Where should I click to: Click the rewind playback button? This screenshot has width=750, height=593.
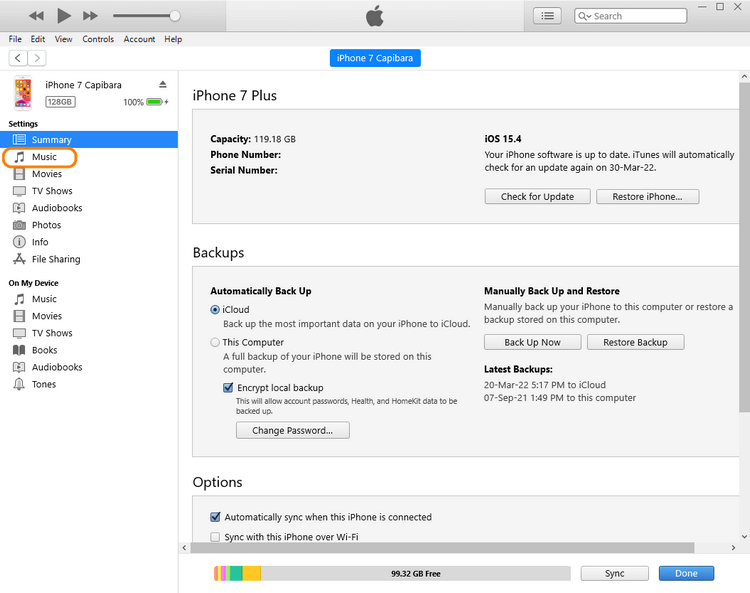coord(36,16)
